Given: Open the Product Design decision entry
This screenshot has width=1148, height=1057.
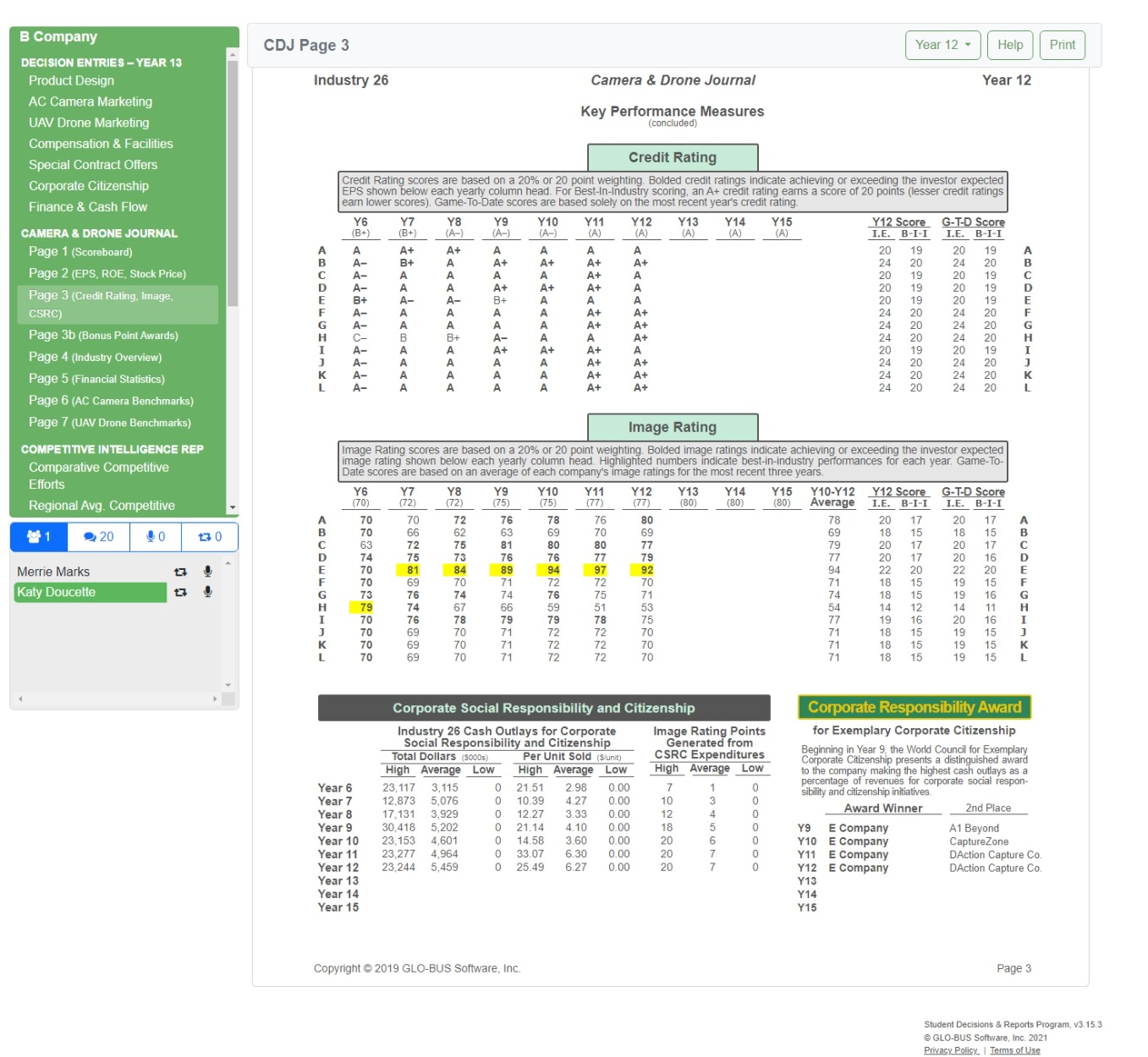Looking at the screenshot, I should pyautogui.click(x=71, y=80).
